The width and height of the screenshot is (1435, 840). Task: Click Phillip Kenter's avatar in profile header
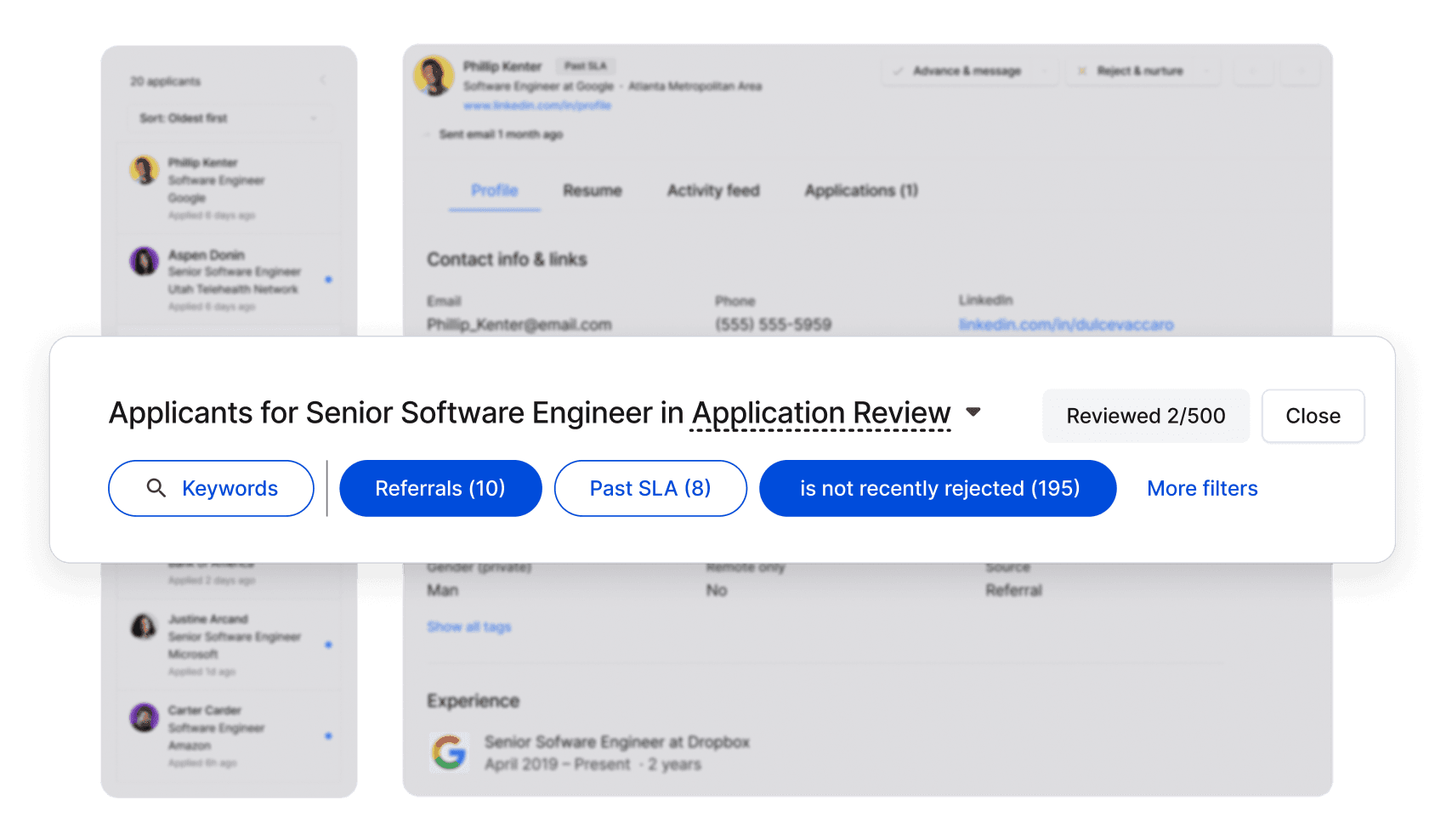pyautogui.click(x=434, y=76)
